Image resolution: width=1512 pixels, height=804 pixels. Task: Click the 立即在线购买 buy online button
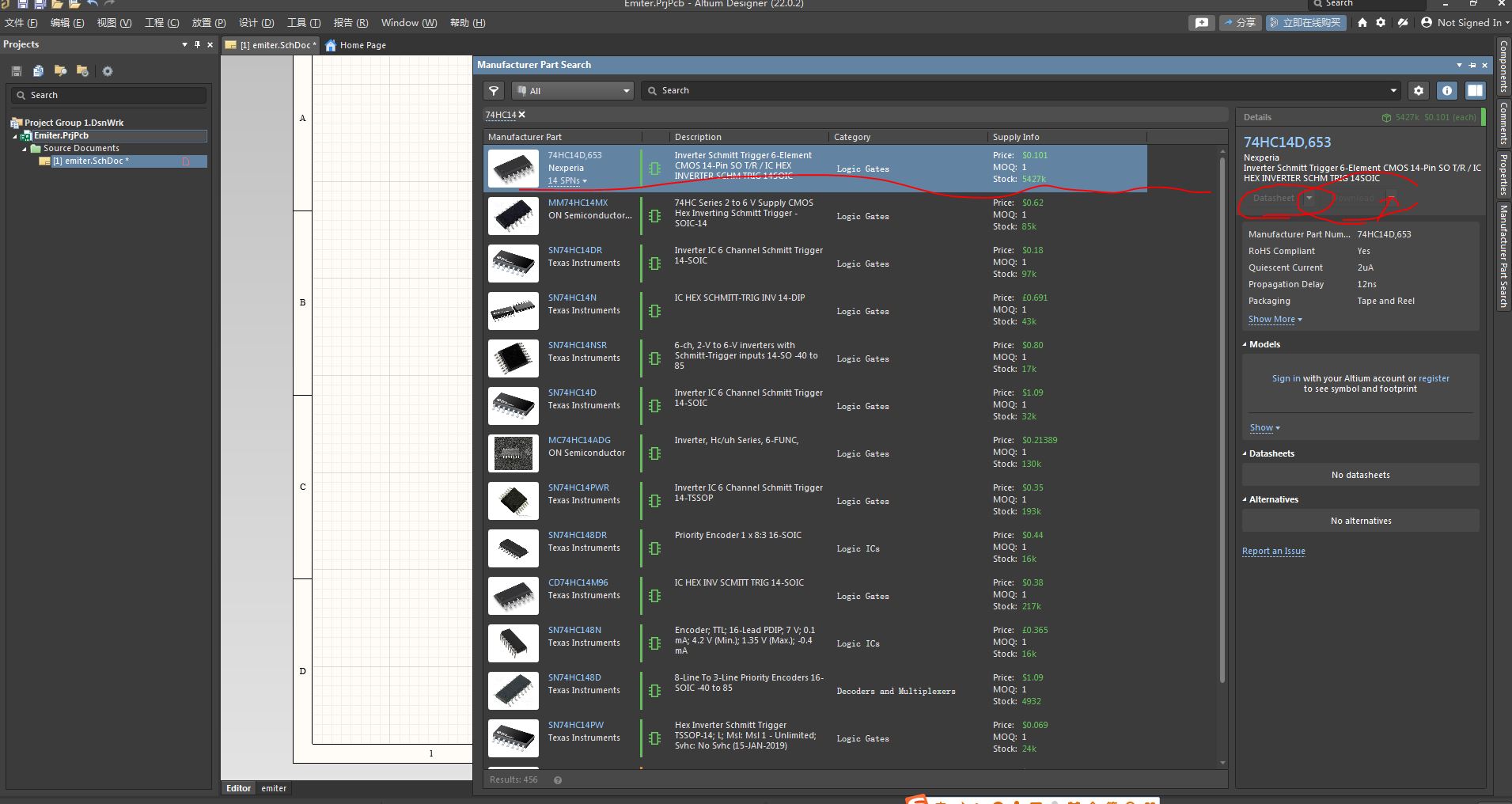click(1306, 23)
